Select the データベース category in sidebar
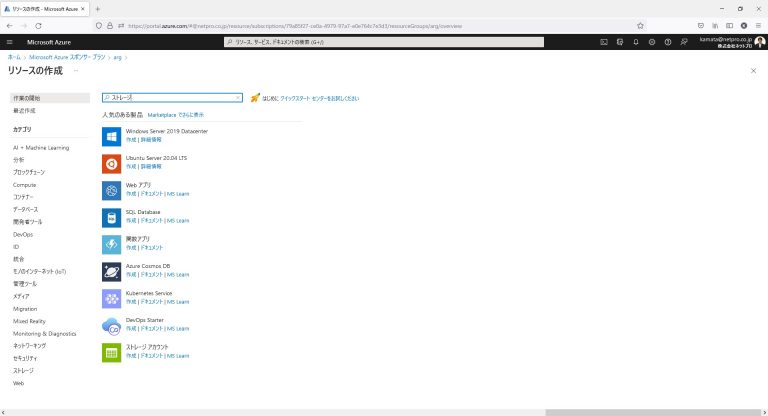The width and height of the screenshot is (768, 416). (x=28, y=209)
